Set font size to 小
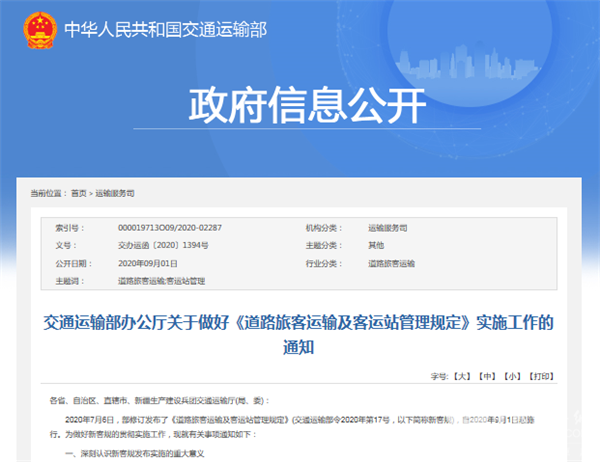The height and width of the screenshot is (462, 600). pyautogui.click(x=512, y=378)
